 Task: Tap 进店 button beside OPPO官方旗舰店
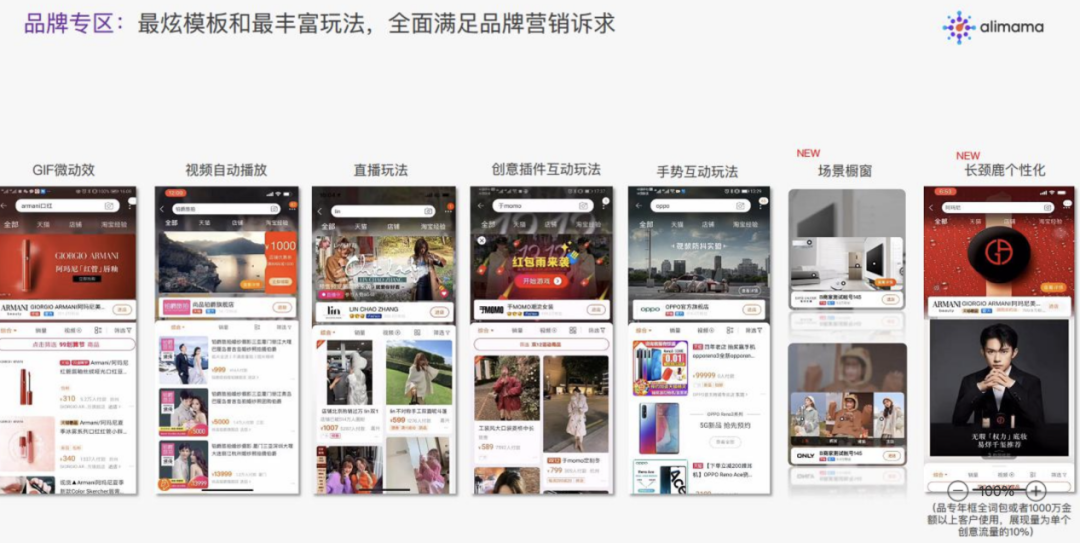coord(753,309)
